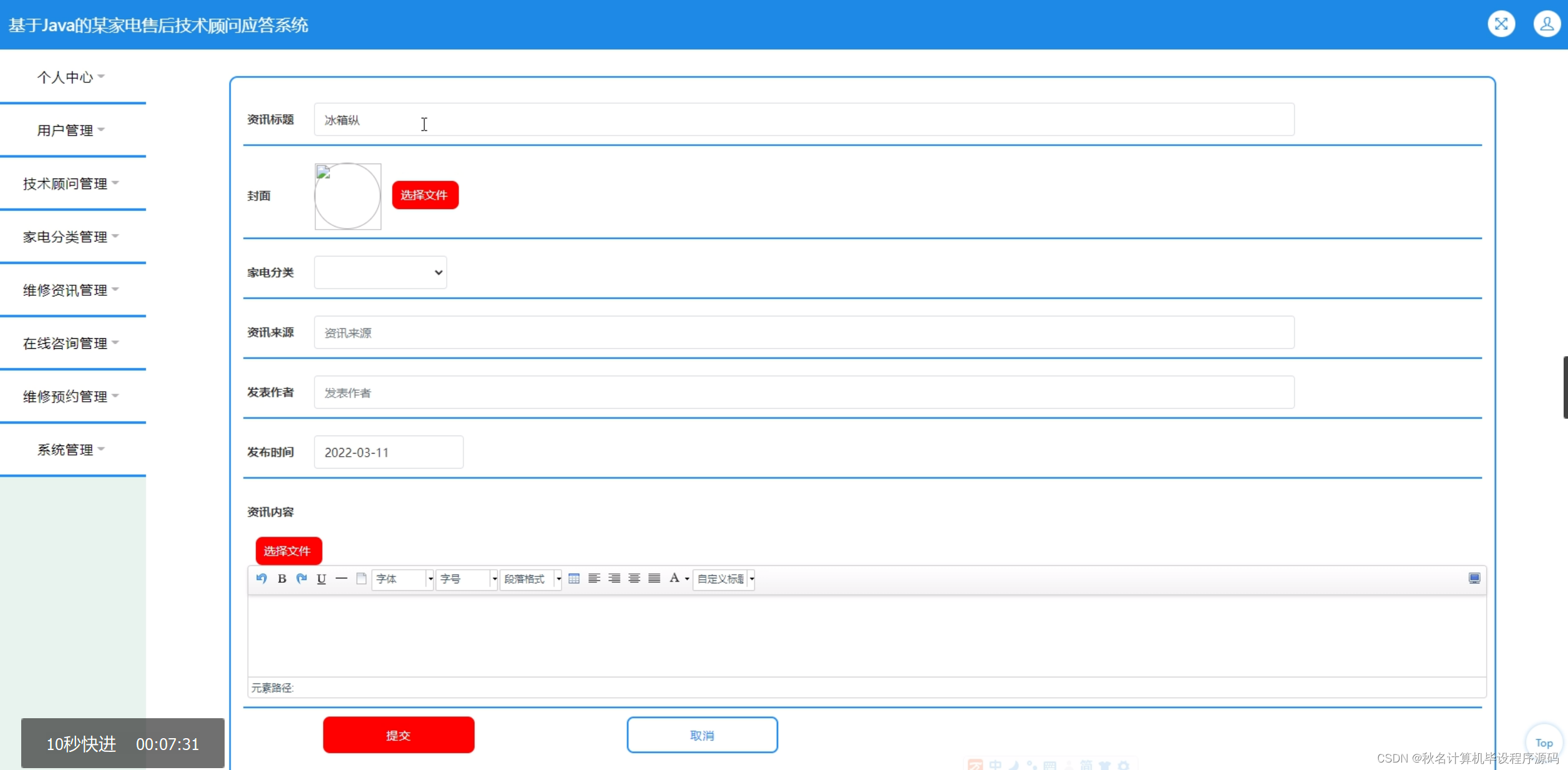
Task: Align text right in editor
Action: coord(614,578)
